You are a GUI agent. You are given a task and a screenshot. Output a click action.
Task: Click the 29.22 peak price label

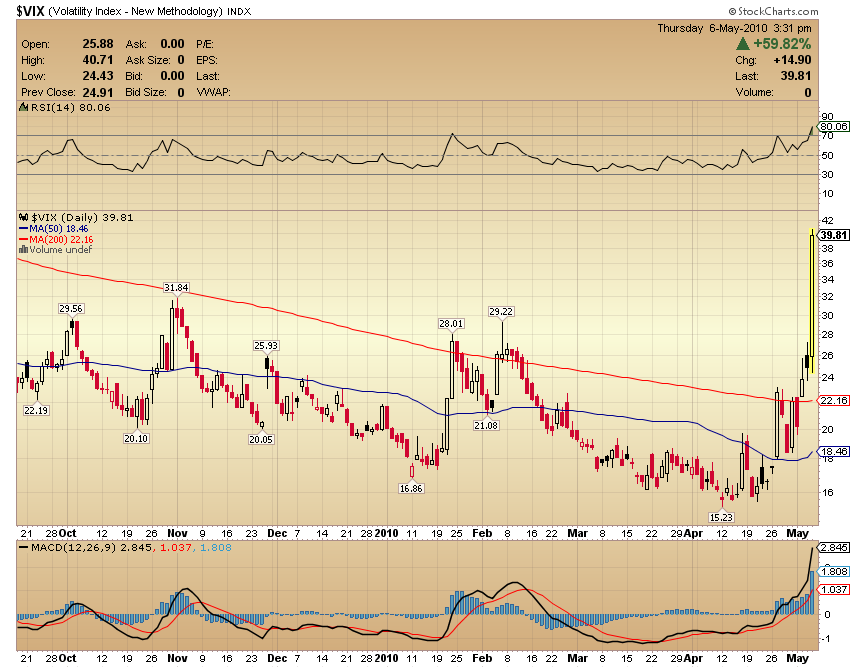click(x=501, y=311)
